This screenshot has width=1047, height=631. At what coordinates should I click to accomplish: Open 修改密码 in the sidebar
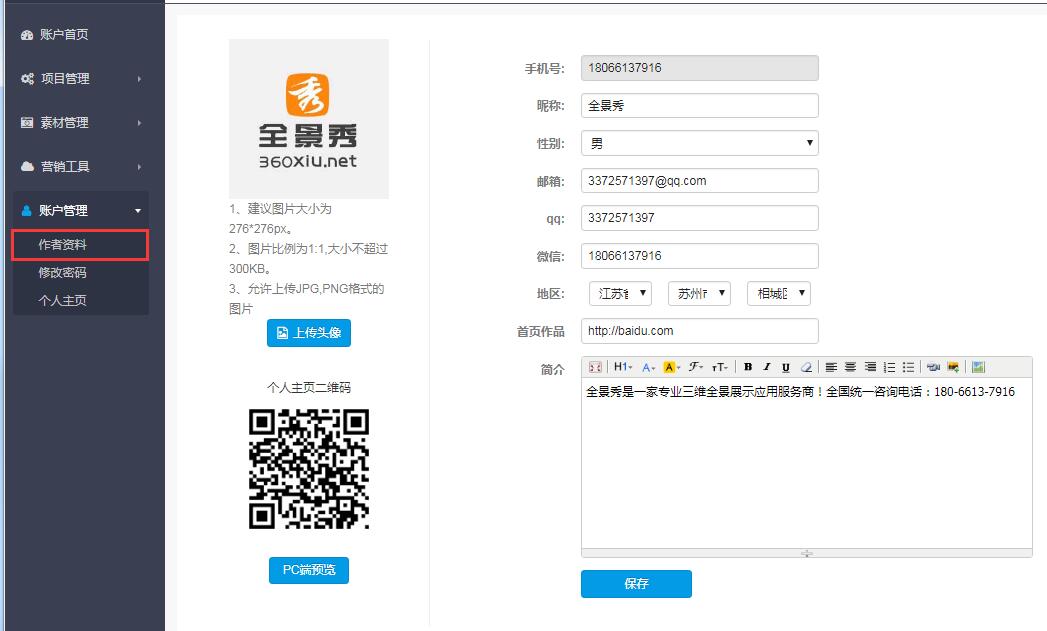click(x=63, y=272)
